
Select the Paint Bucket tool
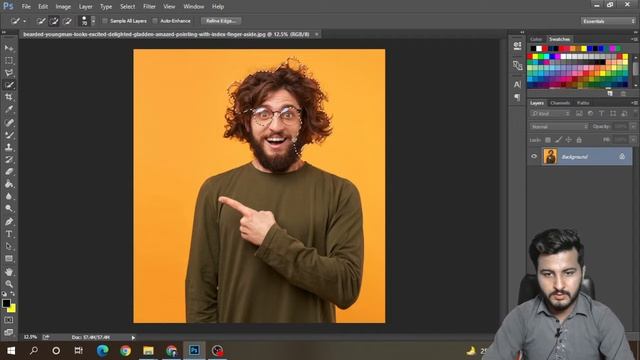click(9, 184)
